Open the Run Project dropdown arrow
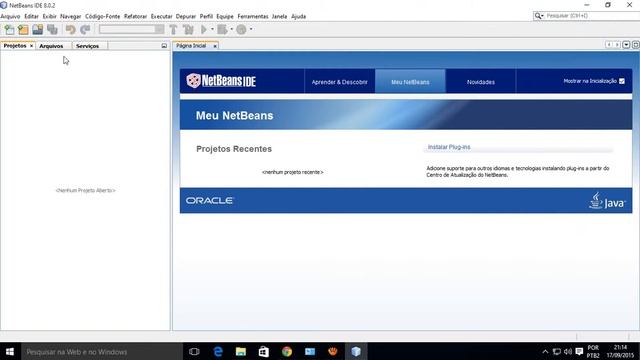Viewport: 640px width, 360px height. coord(212,29)
